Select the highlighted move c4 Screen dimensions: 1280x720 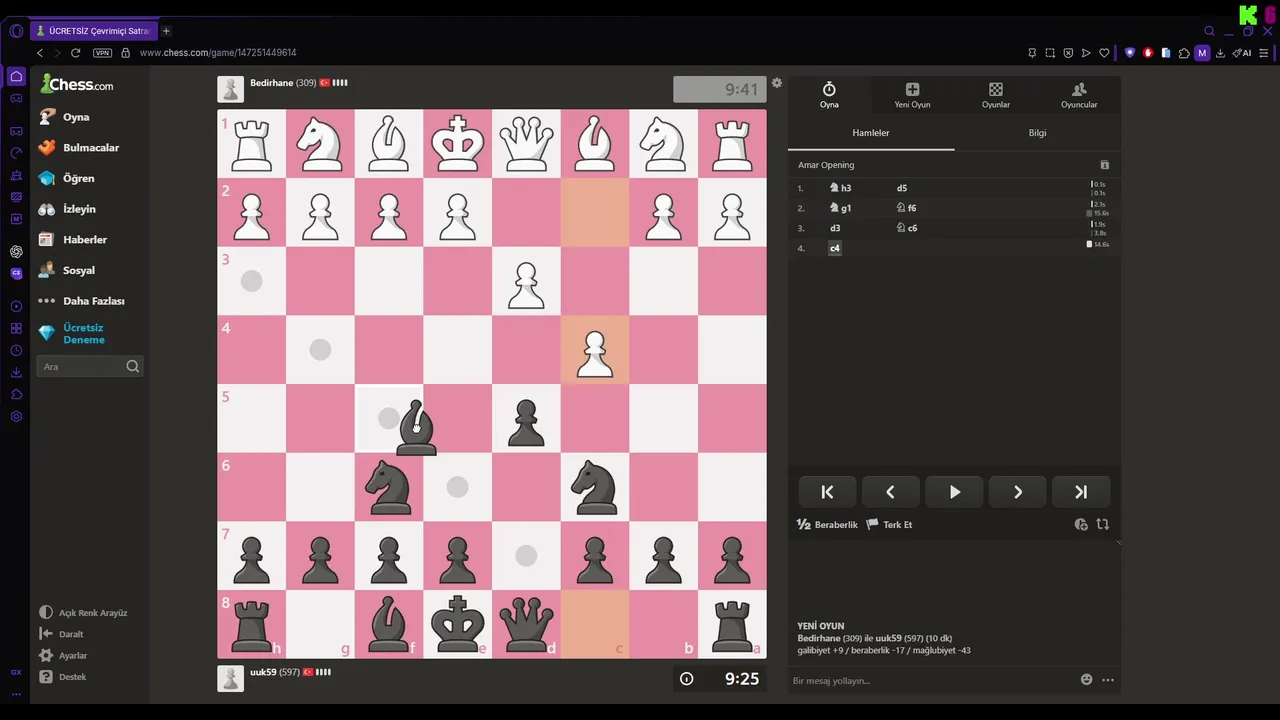point(835,248)
